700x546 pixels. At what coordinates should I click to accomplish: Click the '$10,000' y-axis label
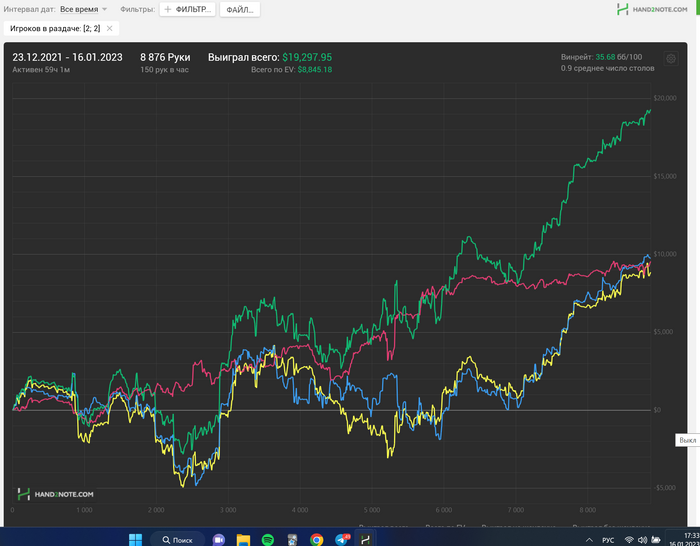coord(665,254)
